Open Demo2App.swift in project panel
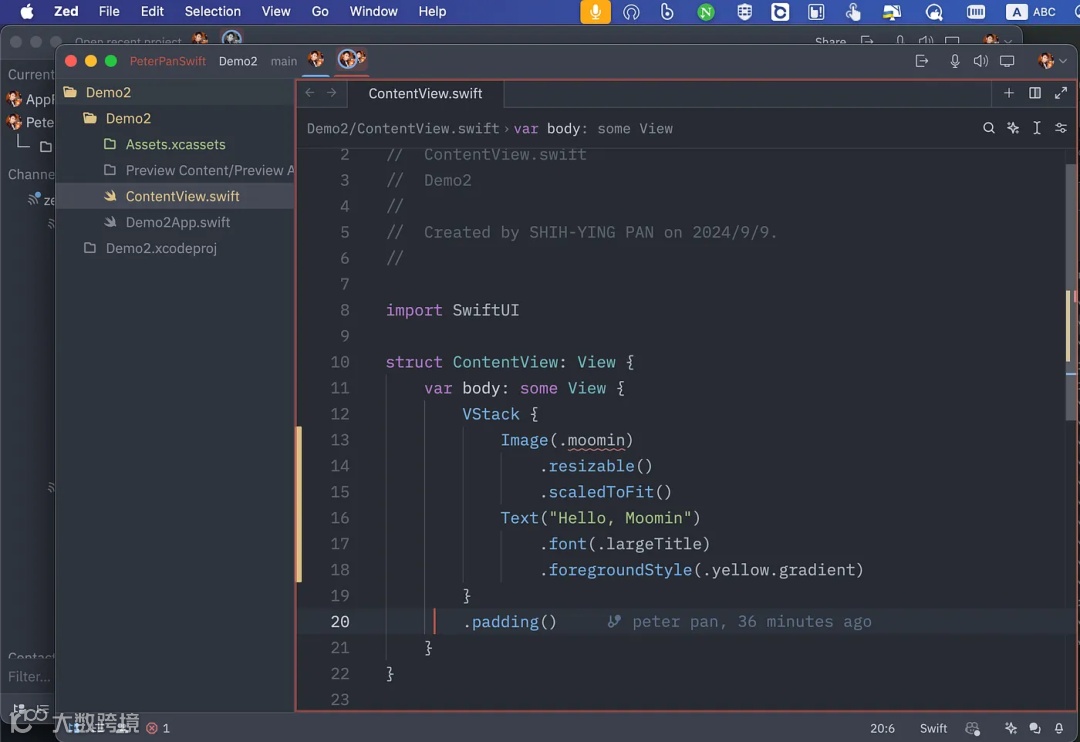This screenshot has width=1080, height=742. point(177,222)
